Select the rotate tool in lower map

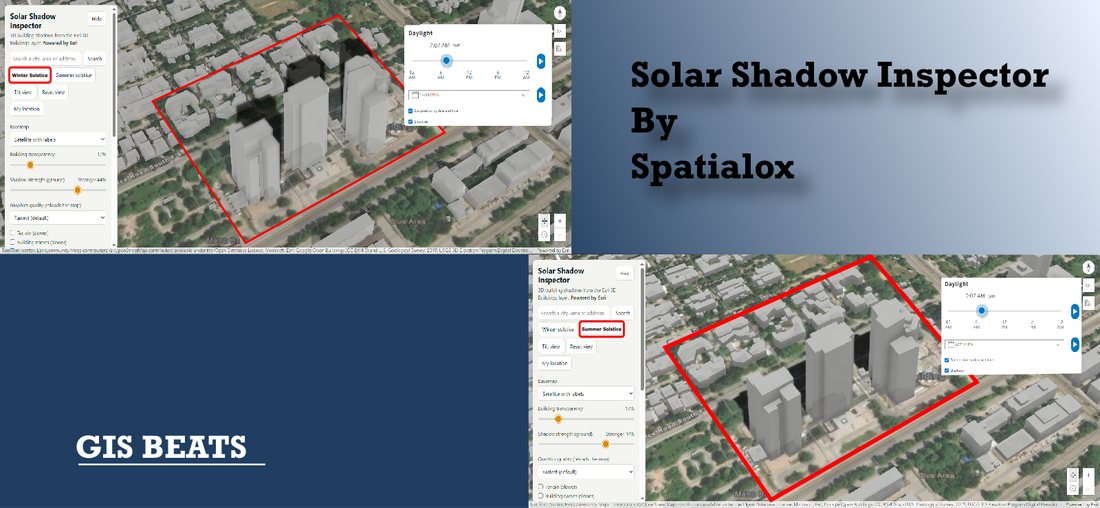tap(1073, 488)
